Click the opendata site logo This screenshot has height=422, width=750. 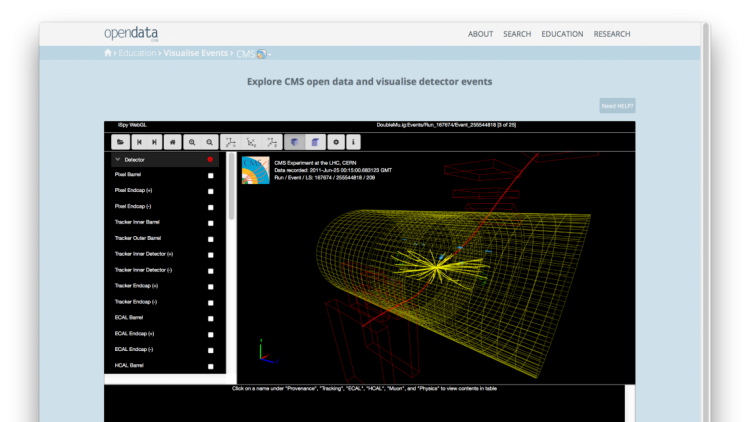131,33
